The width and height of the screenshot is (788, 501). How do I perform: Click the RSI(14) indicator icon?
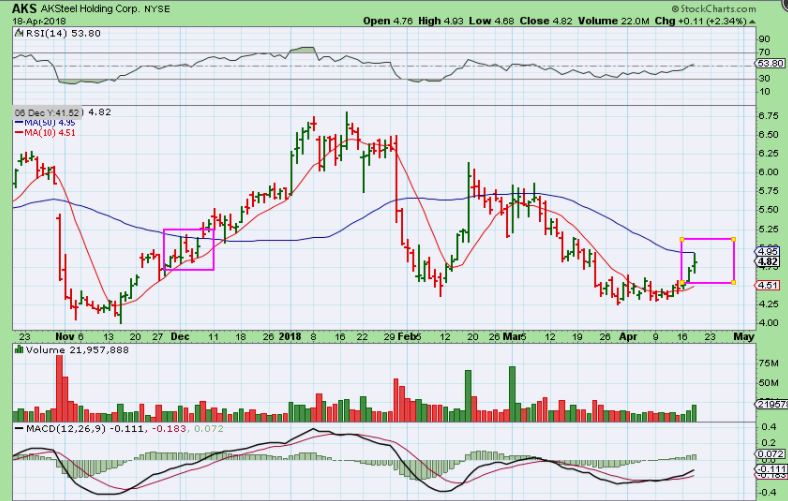tap(19, 33)
